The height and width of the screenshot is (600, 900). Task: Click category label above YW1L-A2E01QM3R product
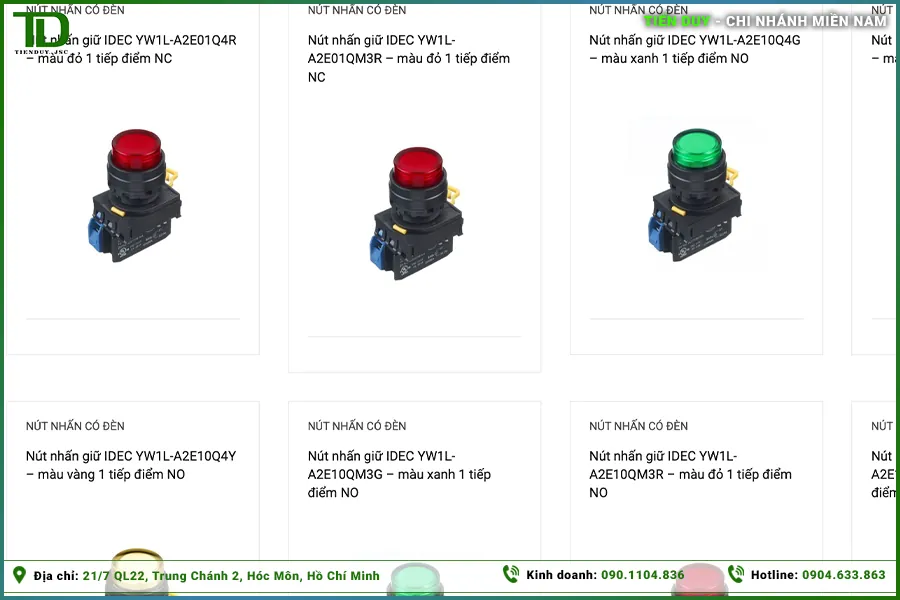[357, 10]
